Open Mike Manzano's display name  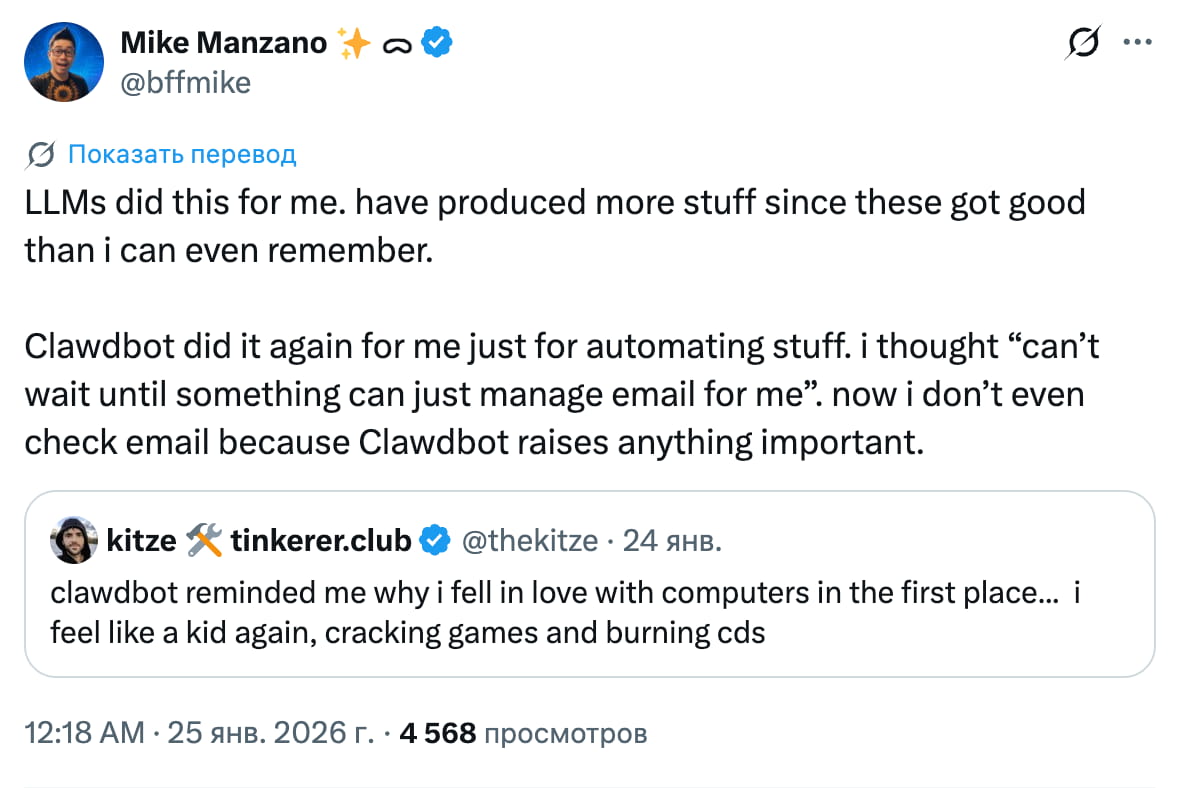222,42
